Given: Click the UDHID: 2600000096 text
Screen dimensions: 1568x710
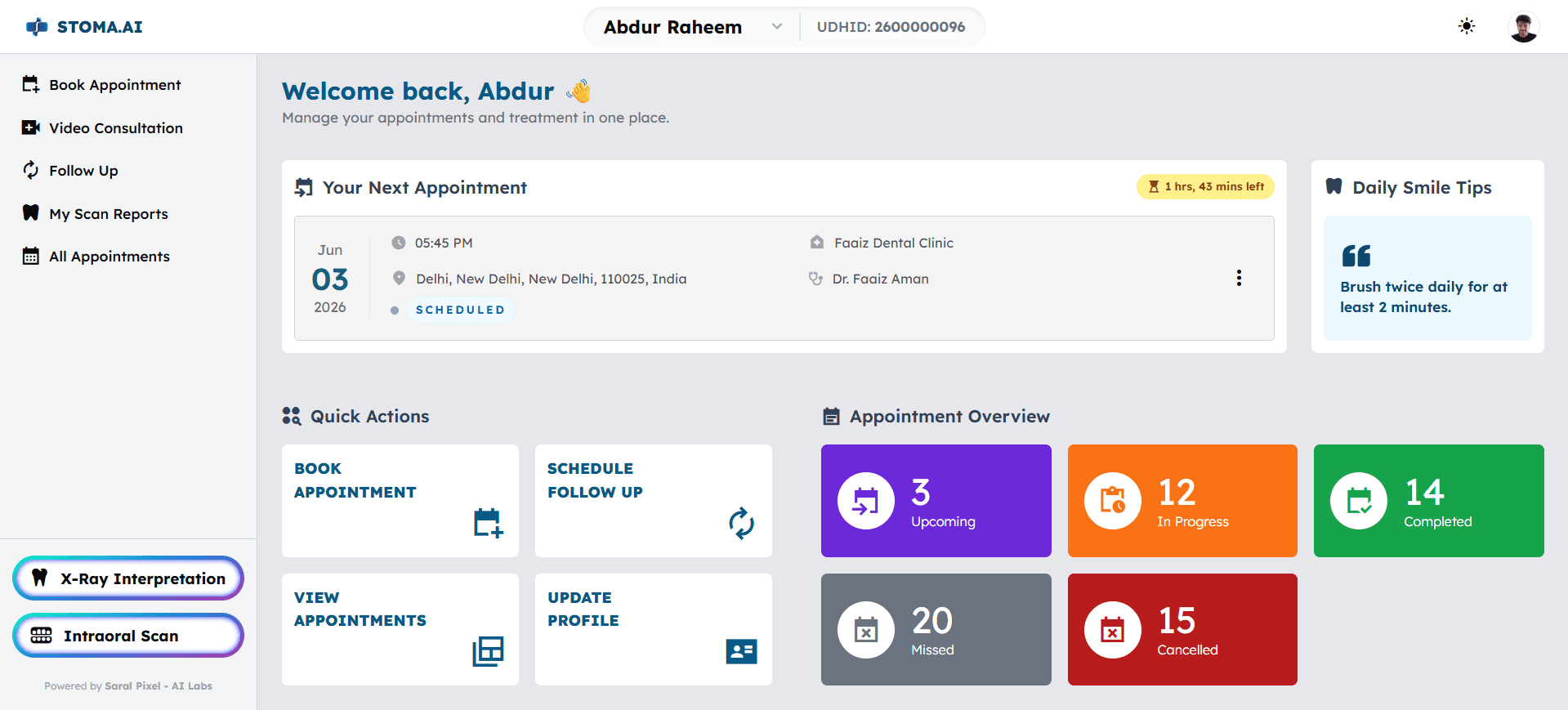Looking at the screenshot, I should pyautogui.click(x=891, y=27).
